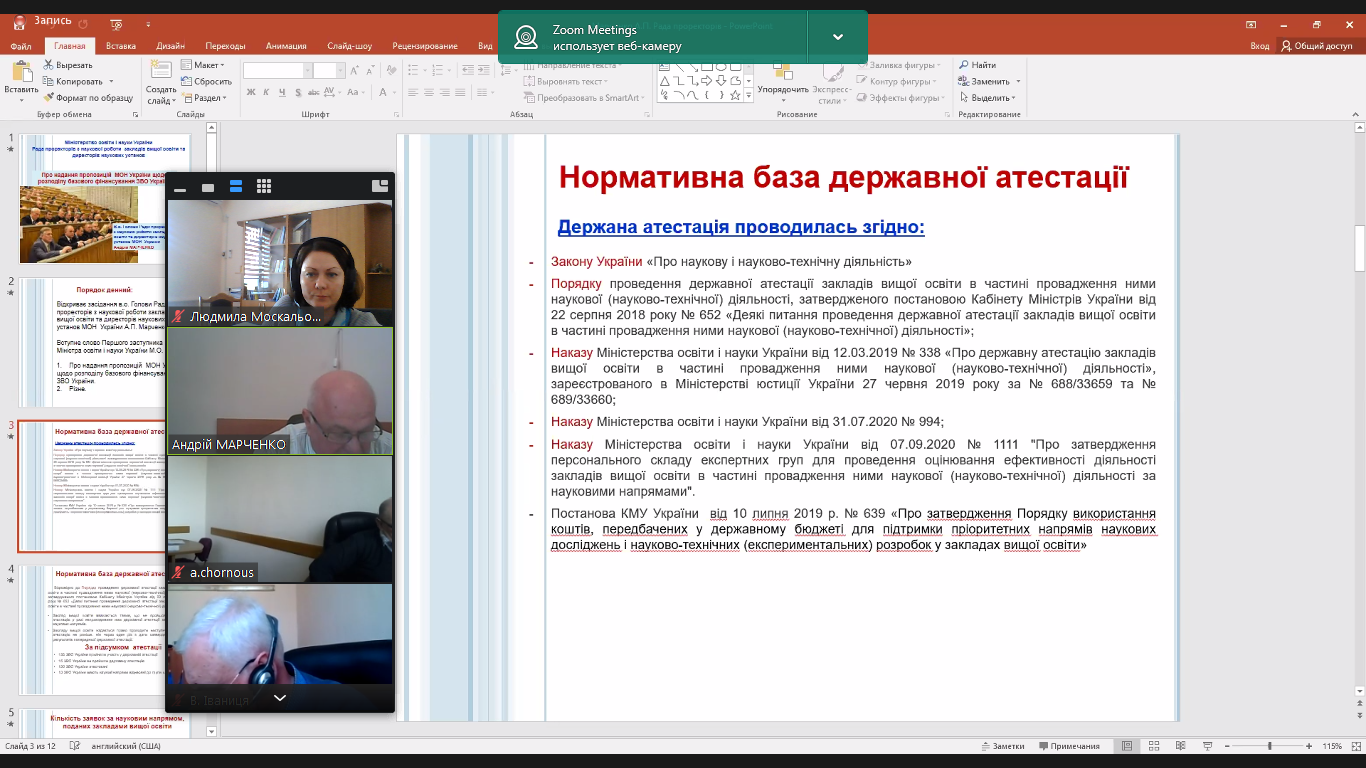Click the Вырезать (Cut) scissors icon
This screenshot has height=768, width=1366.
click(48, 65)
